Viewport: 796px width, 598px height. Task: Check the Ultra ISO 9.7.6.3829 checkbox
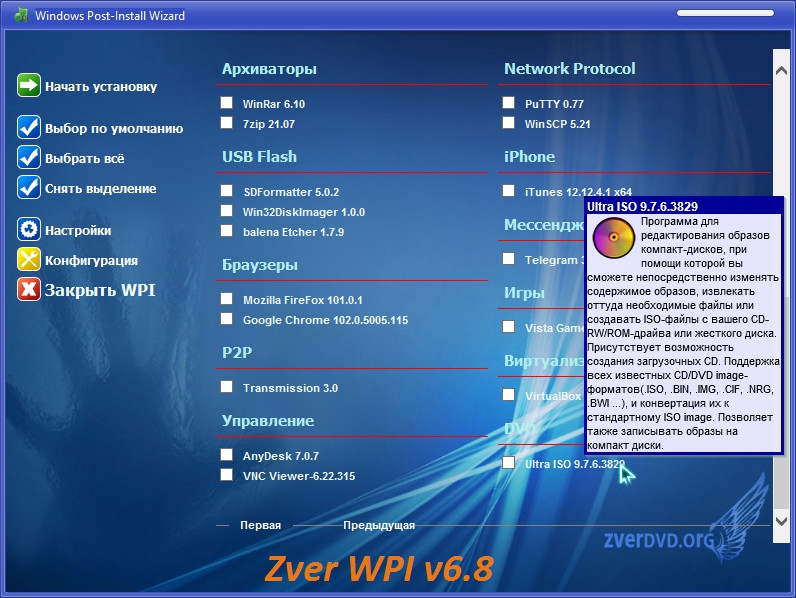(x=508, y=462)
